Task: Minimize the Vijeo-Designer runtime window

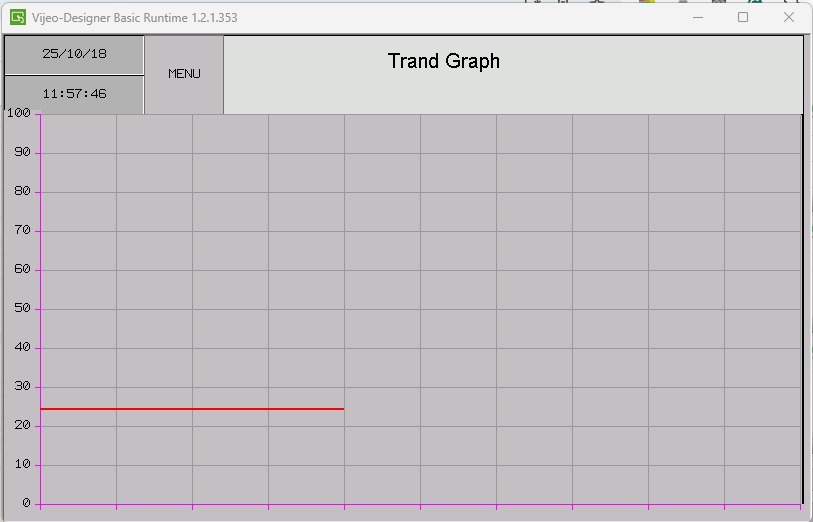Action: click(697, 17)
